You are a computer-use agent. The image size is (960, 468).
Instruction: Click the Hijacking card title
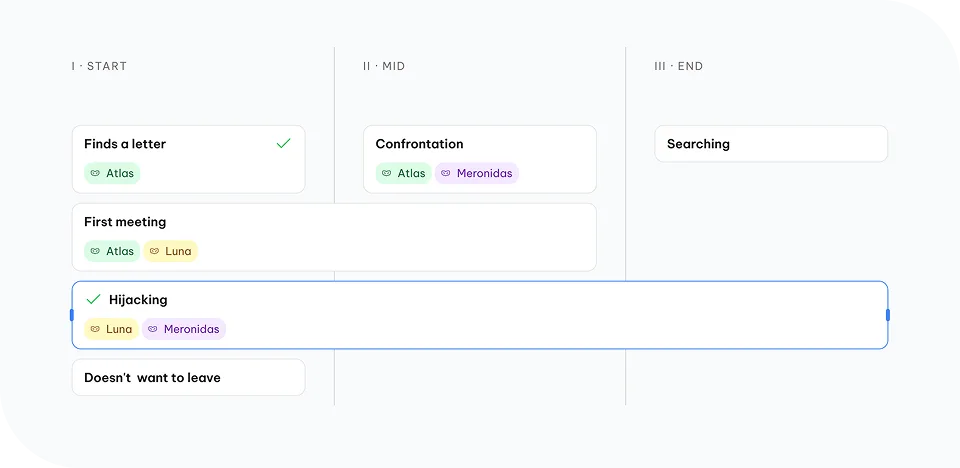click(138, 300)
